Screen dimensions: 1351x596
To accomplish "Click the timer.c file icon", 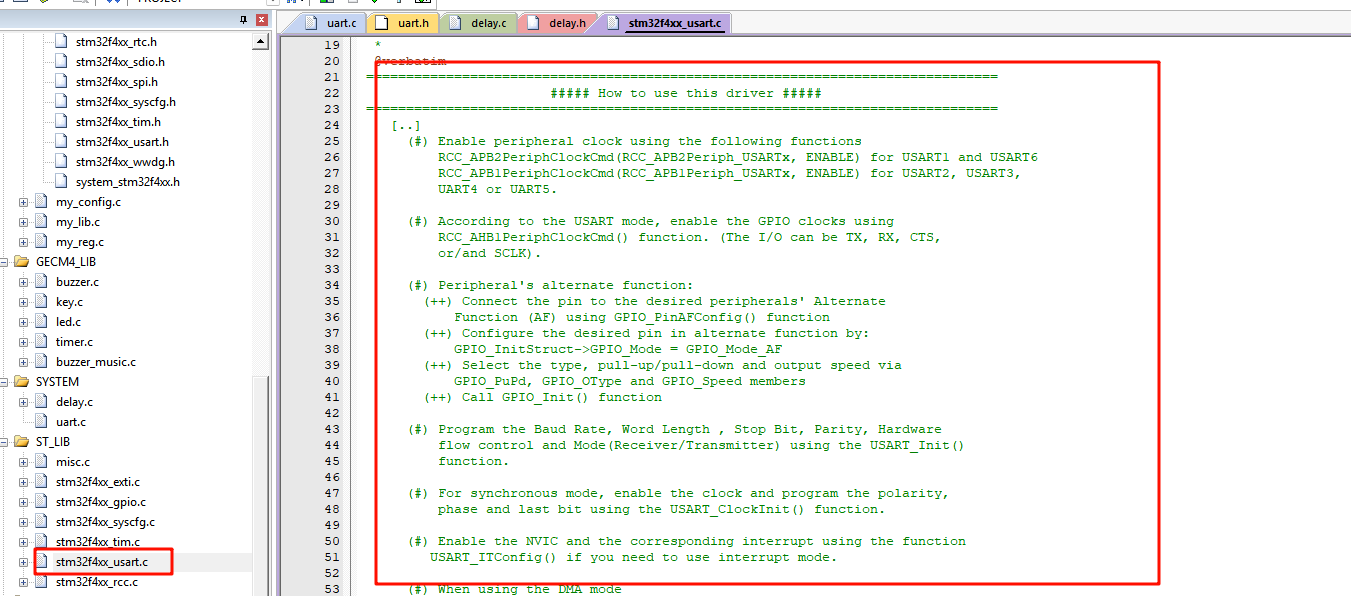I will click(x=41, y=342).
